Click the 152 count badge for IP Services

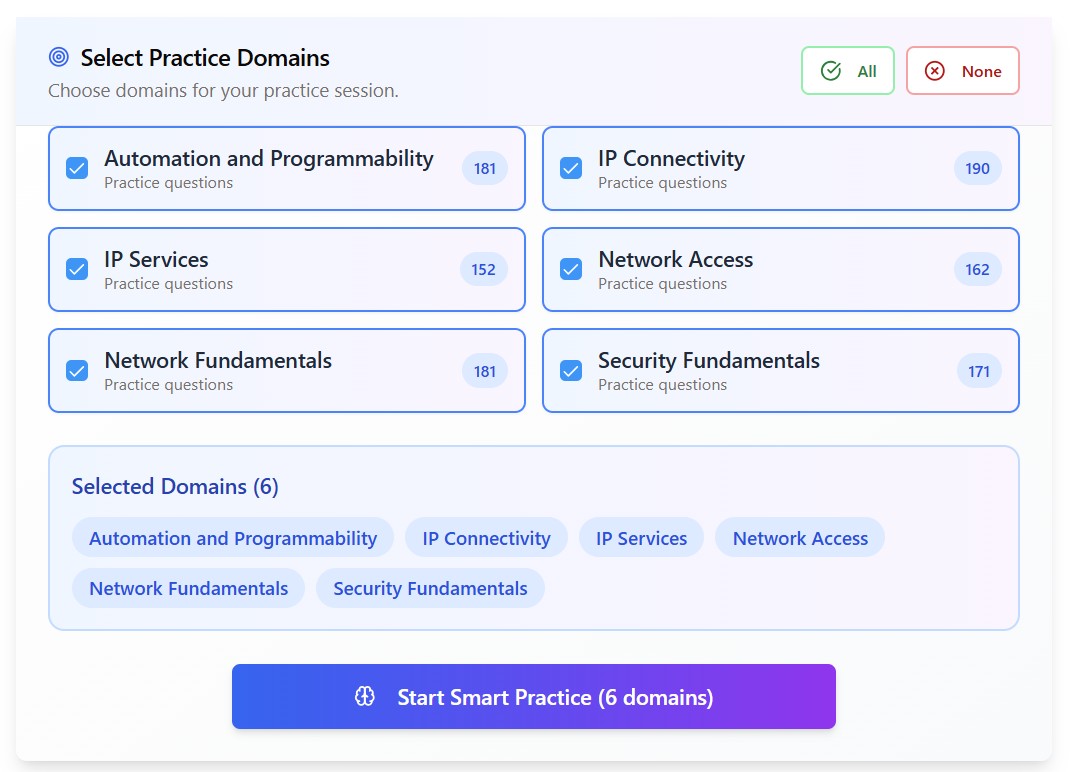coord(484,270)
